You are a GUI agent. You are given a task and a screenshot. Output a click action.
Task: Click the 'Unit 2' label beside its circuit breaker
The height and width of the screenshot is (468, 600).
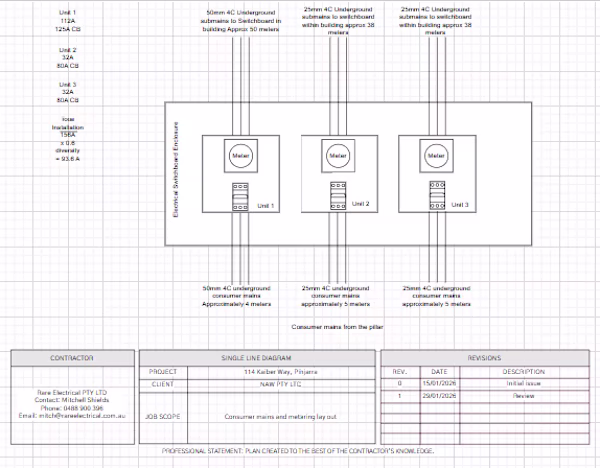click(x=360, y=204)
